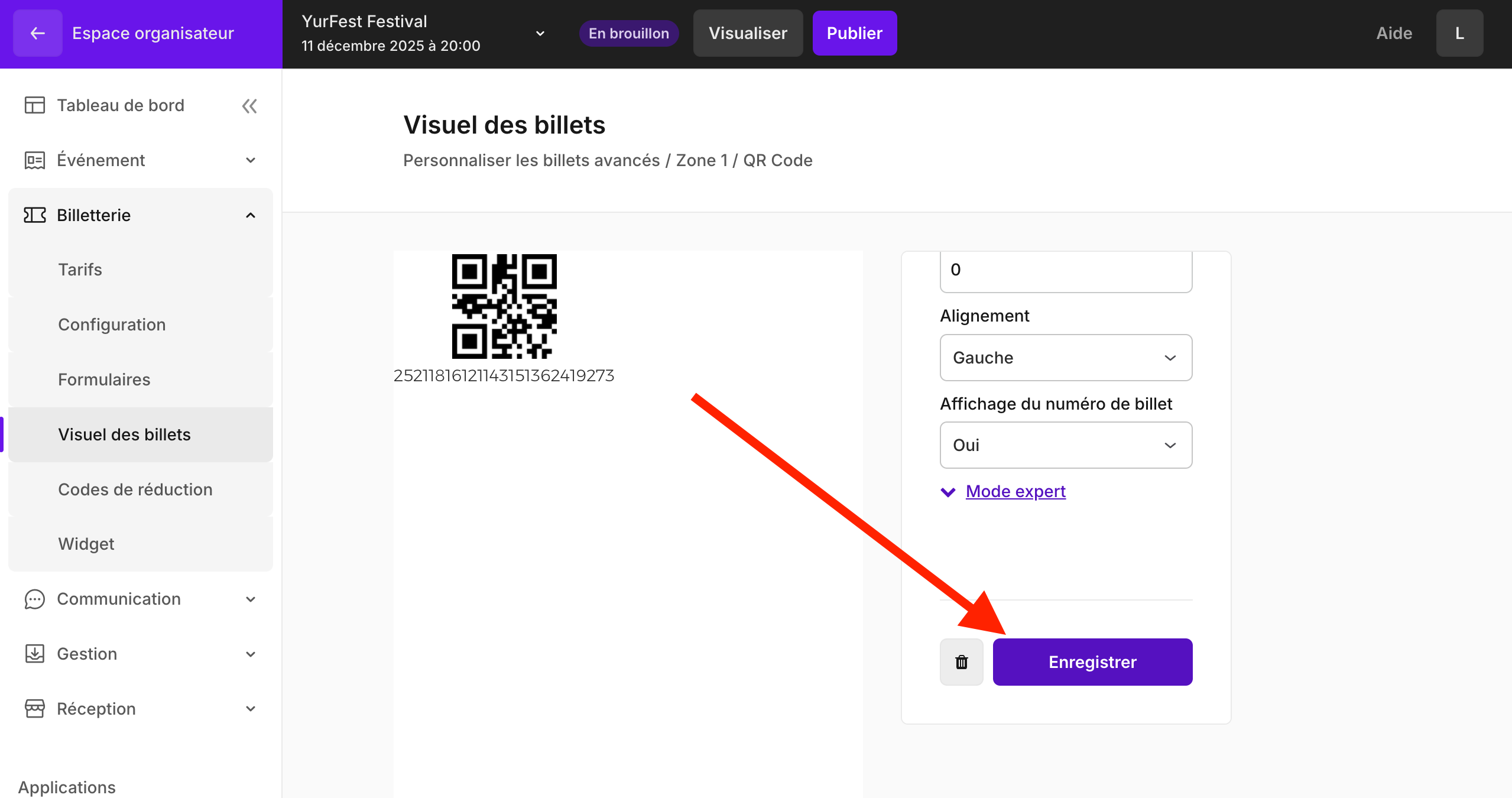Viewport: 1512px width, 798px height.
Task: Click the En brouillon status badge
Action: [628, 33]
